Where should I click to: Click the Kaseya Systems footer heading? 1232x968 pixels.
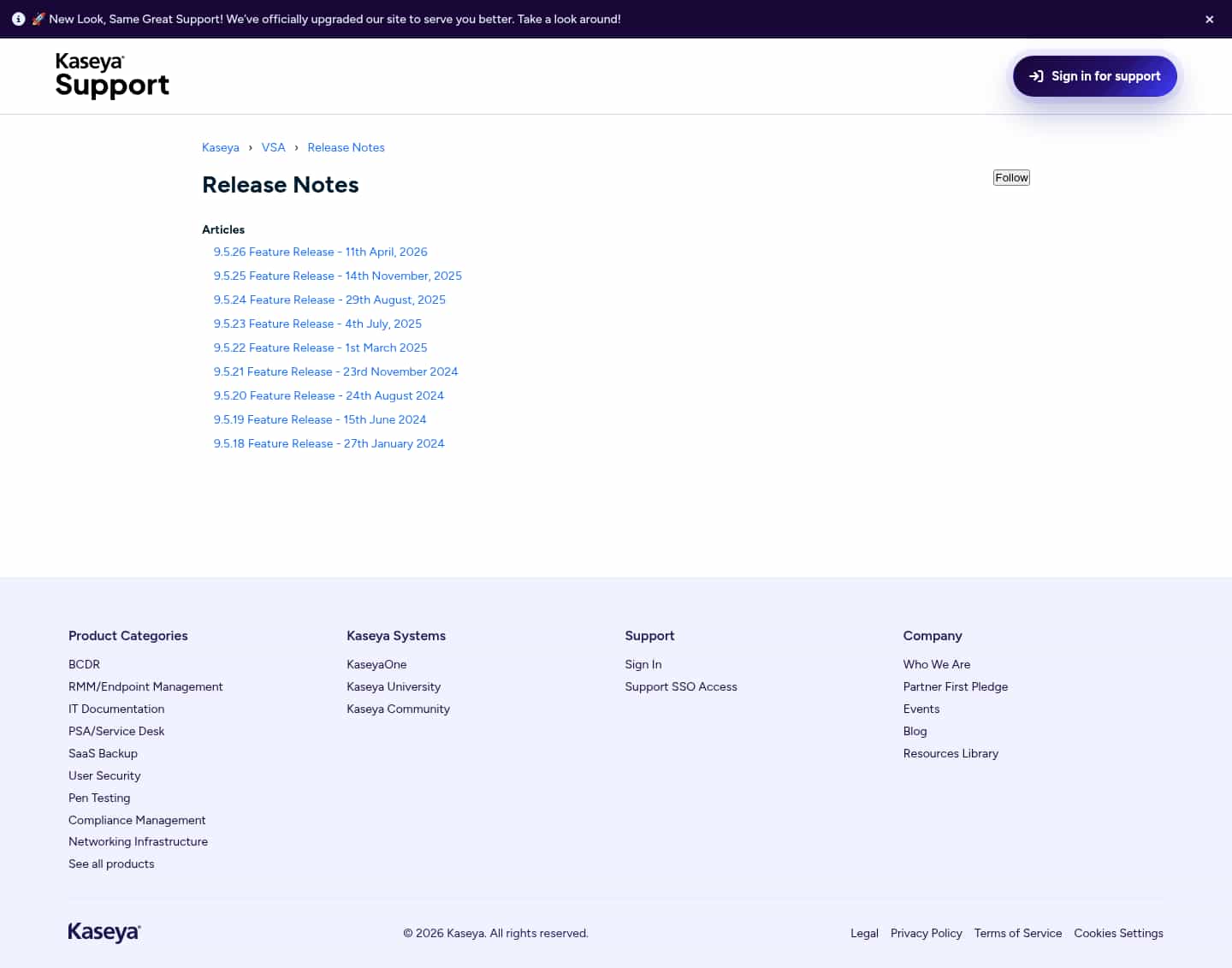click(396, 636)
